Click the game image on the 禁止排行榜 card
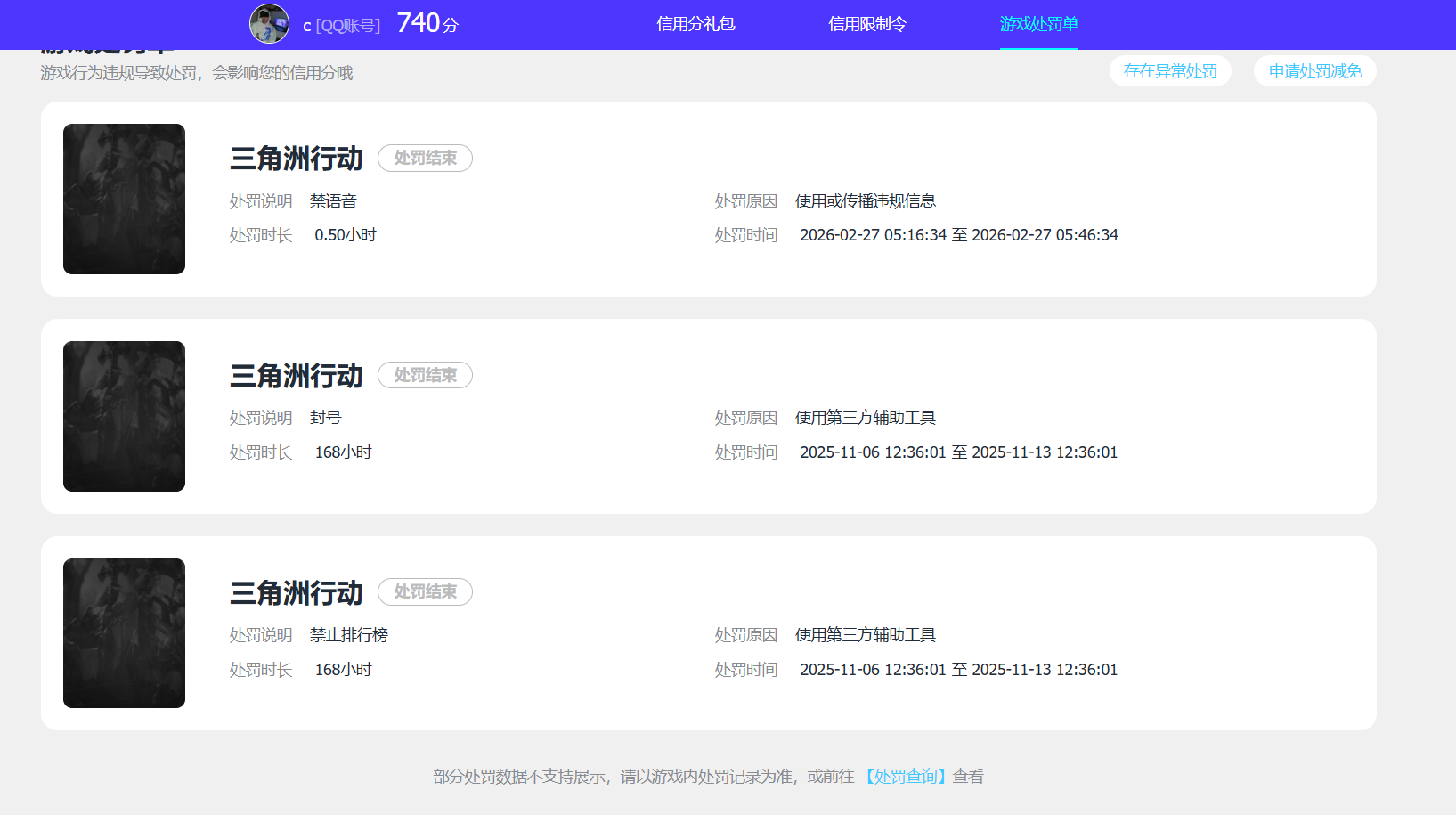The width and height of the screenshot is (1456, 815). pyautogui.click(x=124, y=632)
